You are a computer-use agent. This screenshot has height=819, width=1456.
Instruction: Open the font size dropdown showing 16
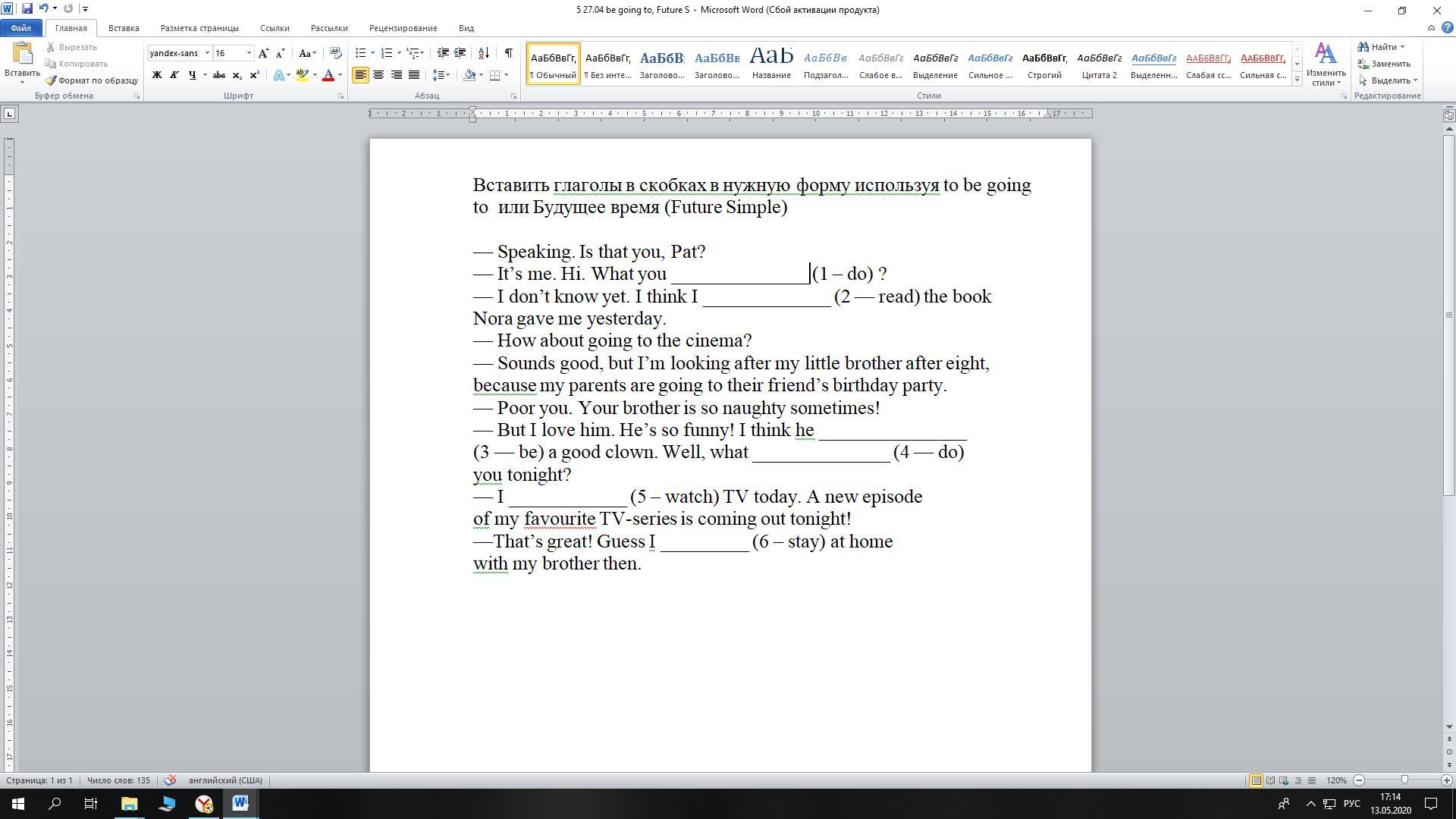[249, 53]
